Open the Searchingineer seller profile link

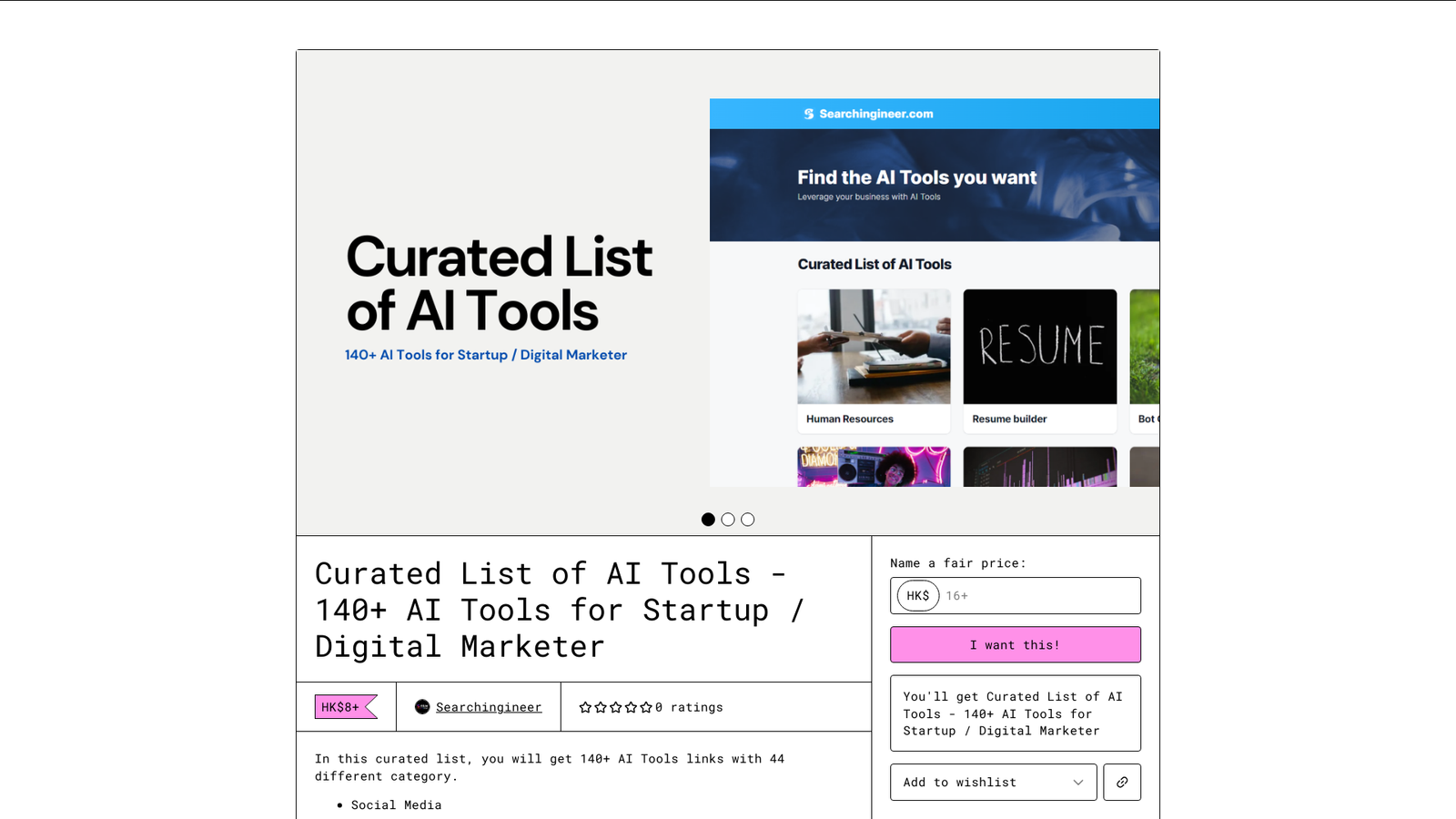(x=489, y=707)
